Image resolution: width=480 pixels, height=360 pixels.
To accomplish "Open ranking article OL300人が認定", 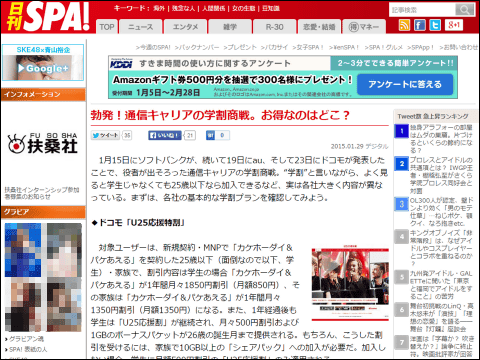I will click(441, 212).
